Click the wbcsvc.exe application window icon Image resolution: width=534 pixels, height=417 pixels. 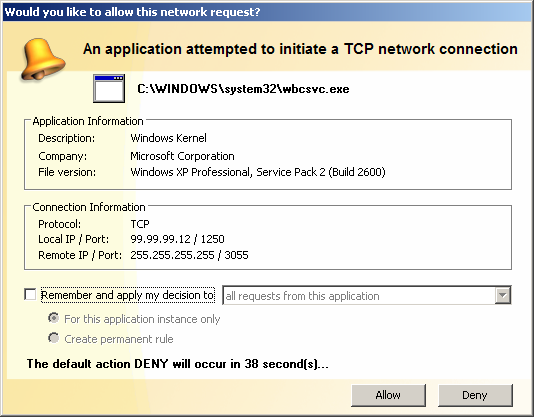coord(109,89)
